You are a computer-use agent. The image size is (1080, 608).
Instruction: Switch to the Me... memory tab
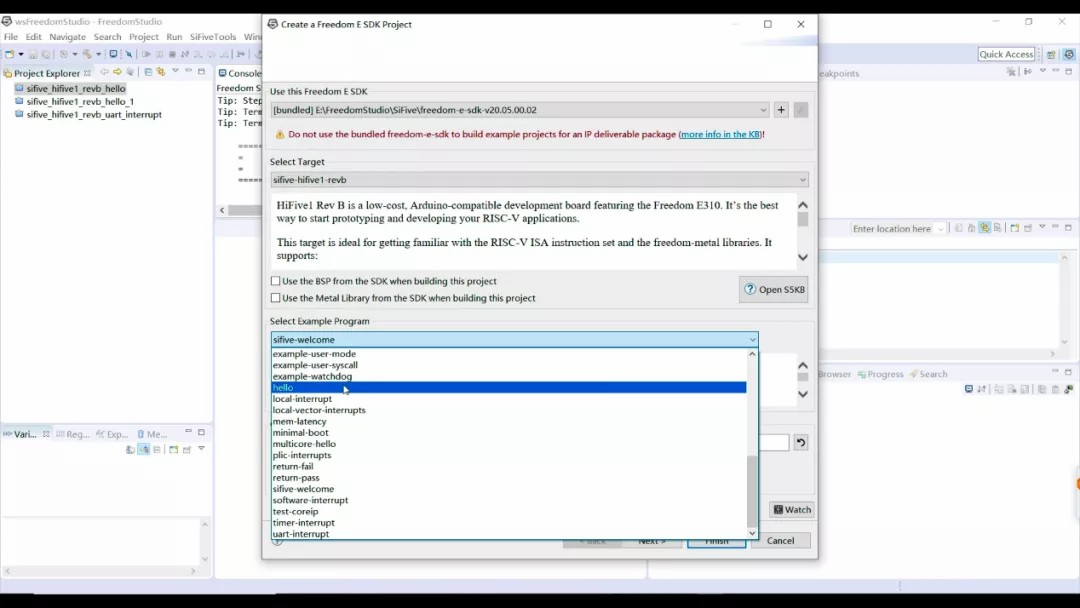152,434
